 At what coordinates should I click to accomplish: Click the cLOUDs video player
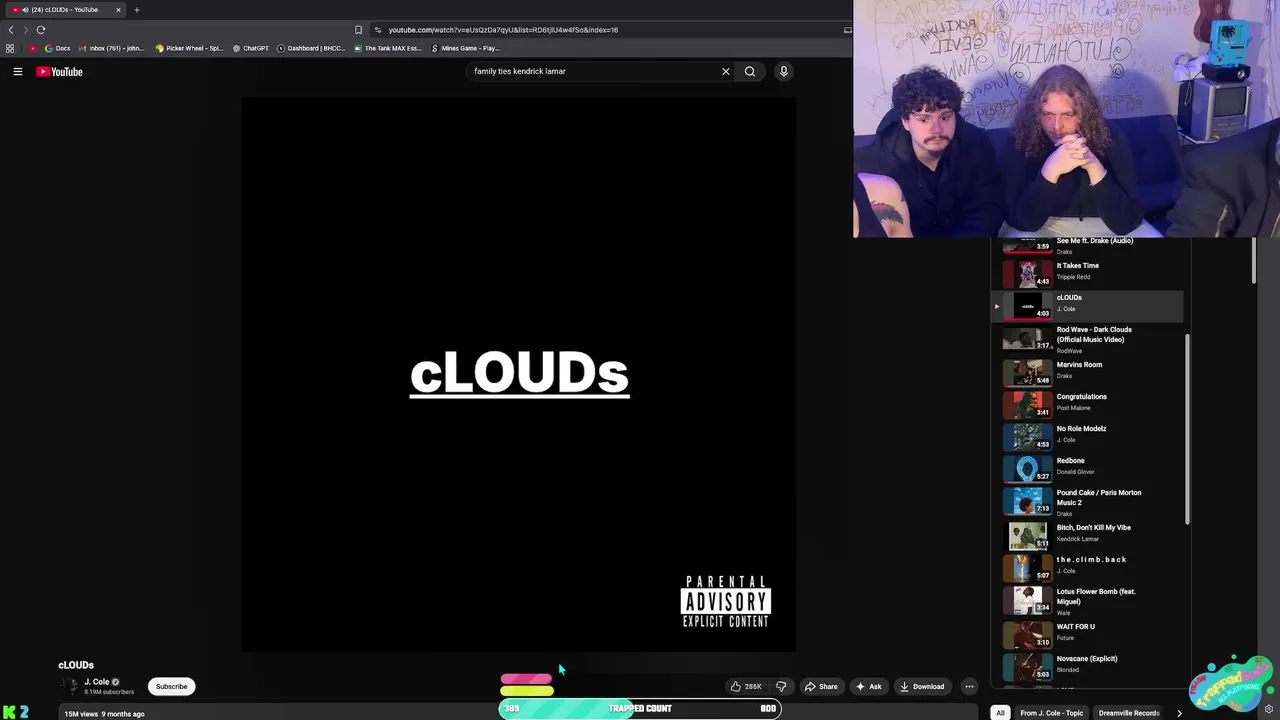click(x=519, y=374)
